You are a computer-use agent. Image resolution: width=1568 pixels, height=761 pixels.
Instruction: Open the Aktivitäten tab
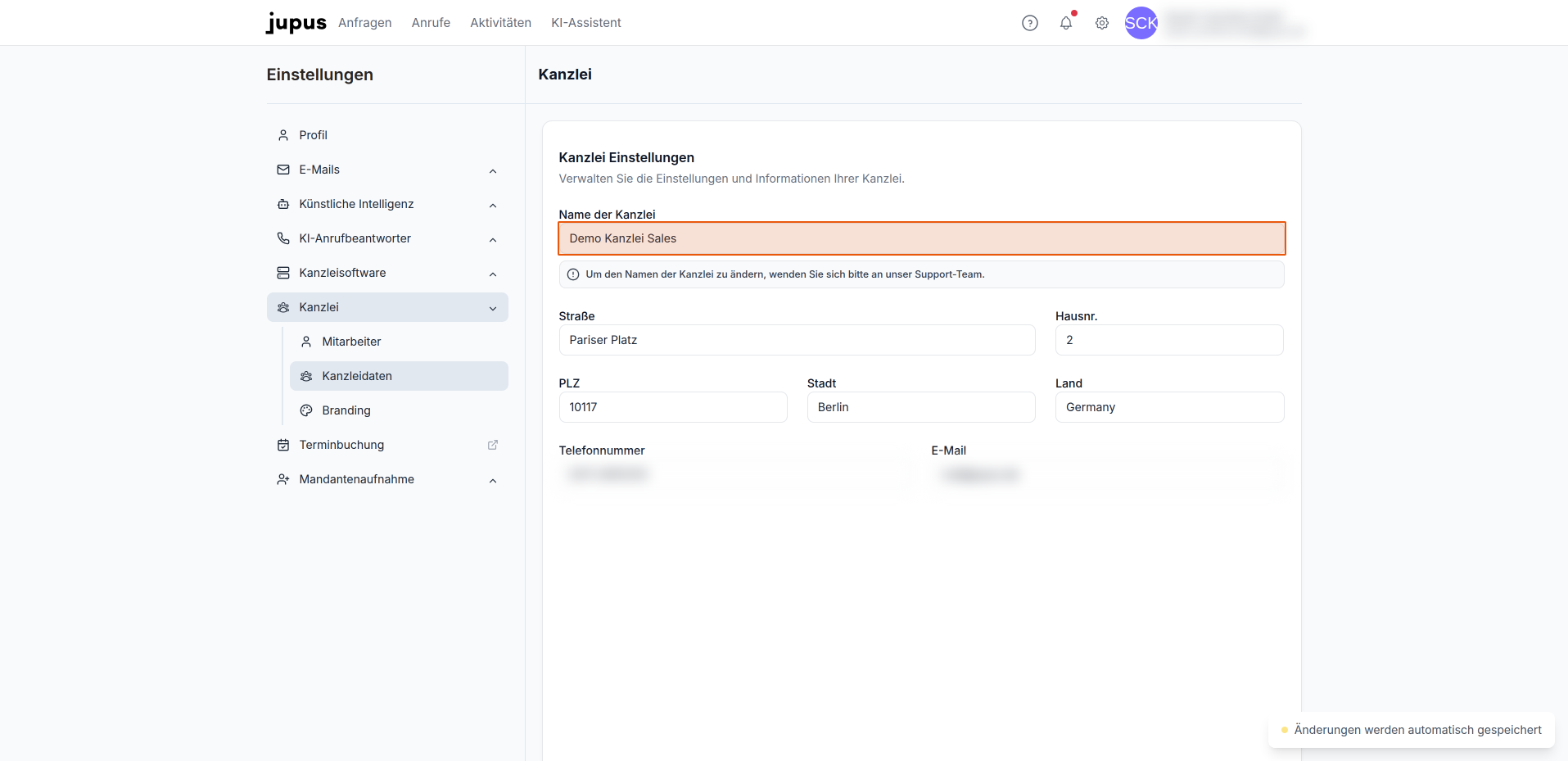(500, 23)
